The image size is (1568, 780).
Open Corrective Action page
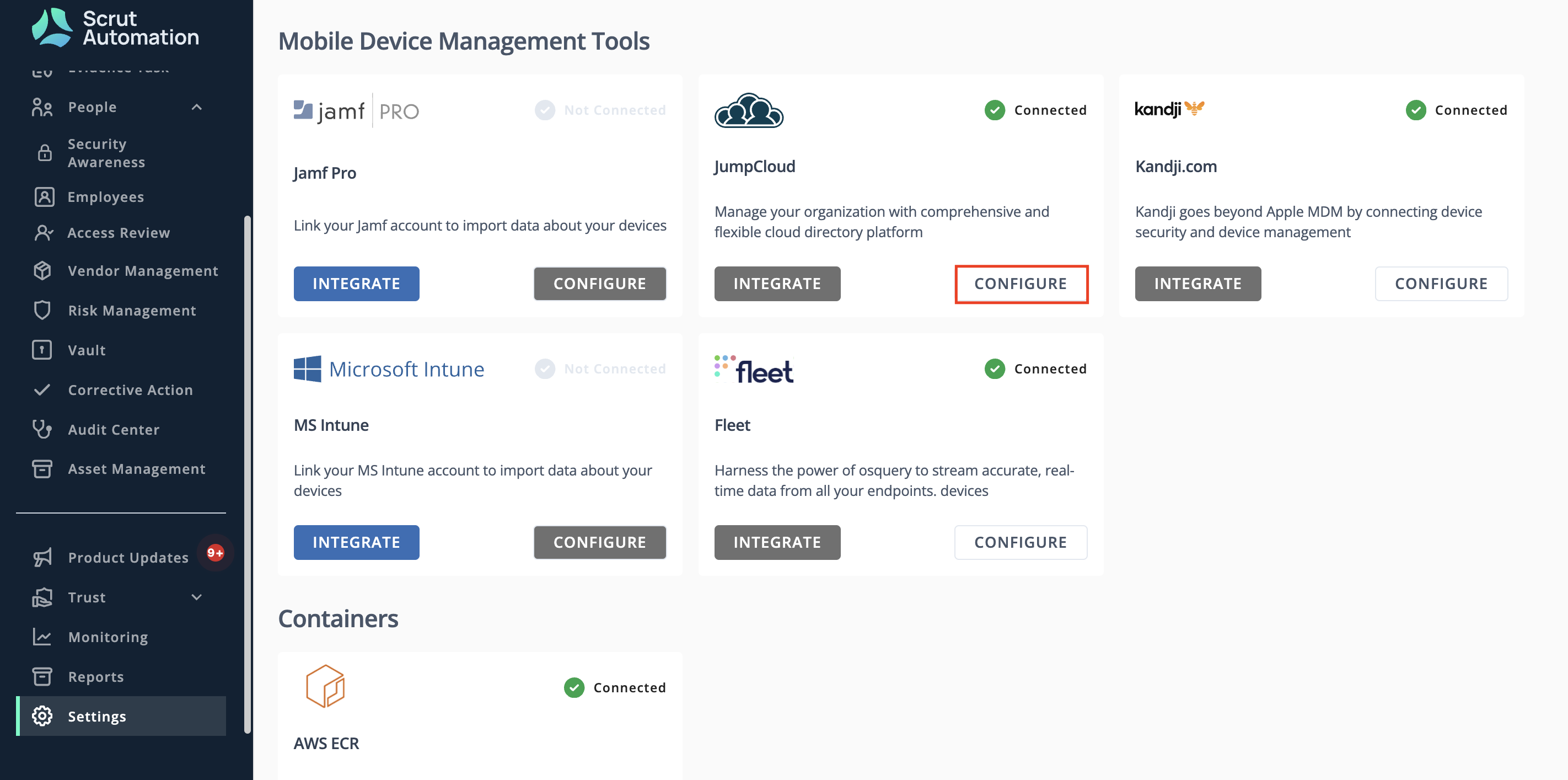(130, 389)
